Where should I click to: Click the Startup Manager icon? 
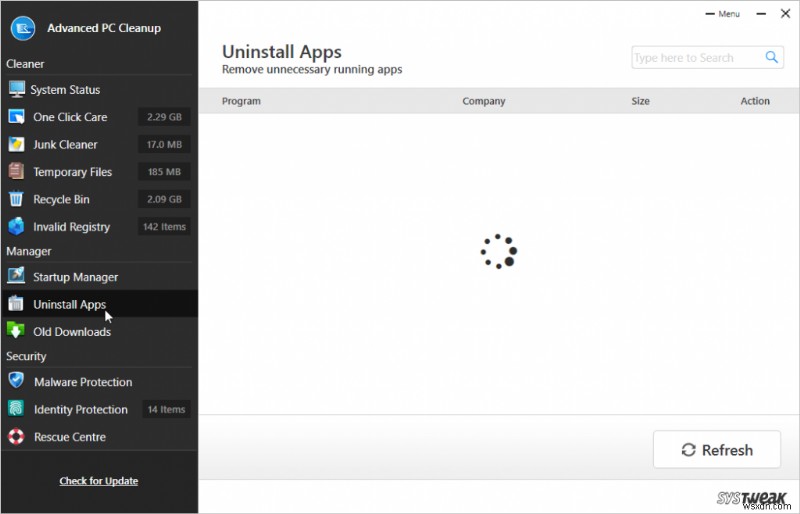(x=16, y=276)
